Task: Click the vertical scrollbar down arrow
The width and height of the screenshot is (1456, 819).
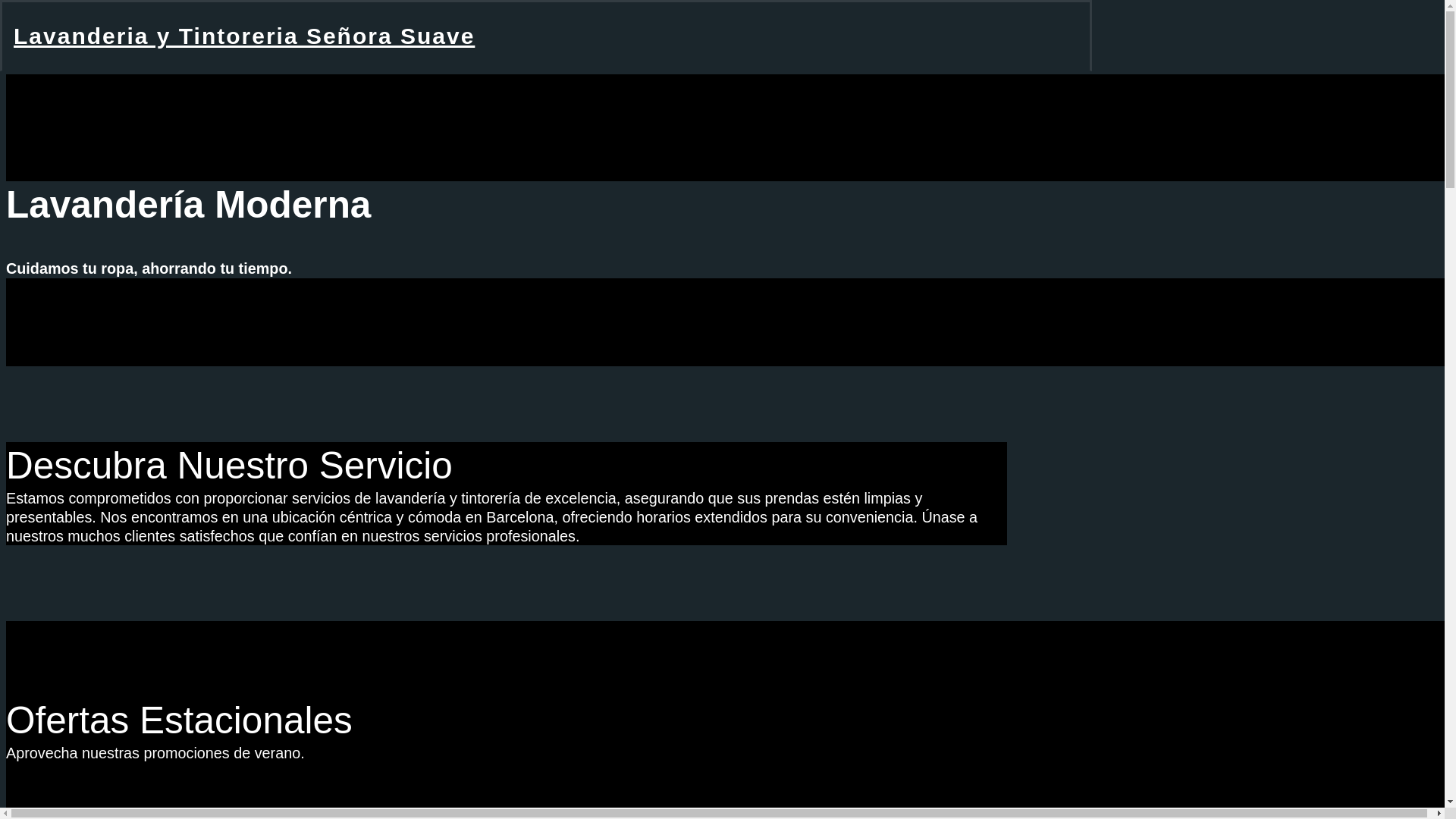Action: 1451,802
